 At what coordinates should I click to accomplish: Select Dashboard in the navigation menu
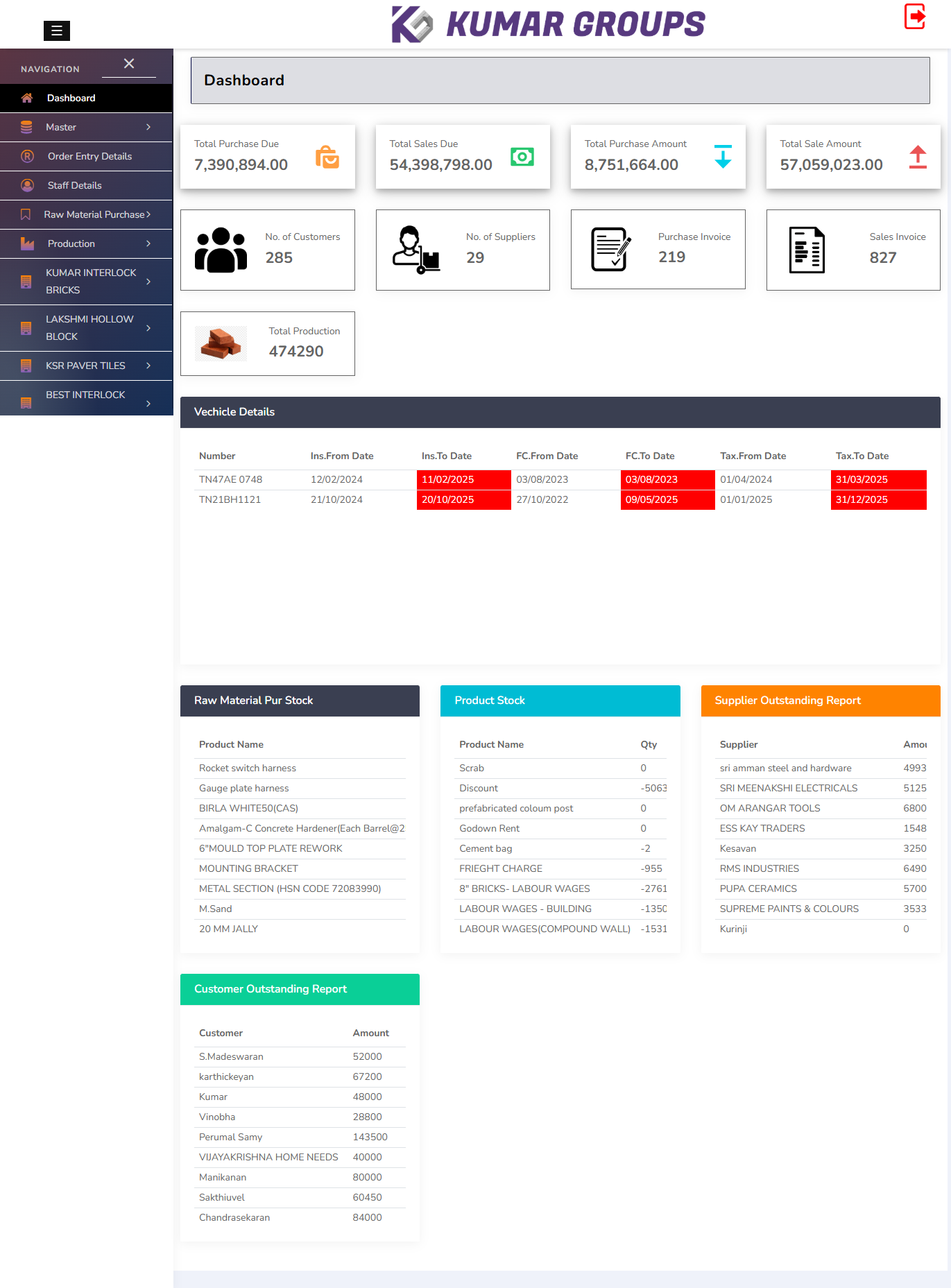[71, 98]
